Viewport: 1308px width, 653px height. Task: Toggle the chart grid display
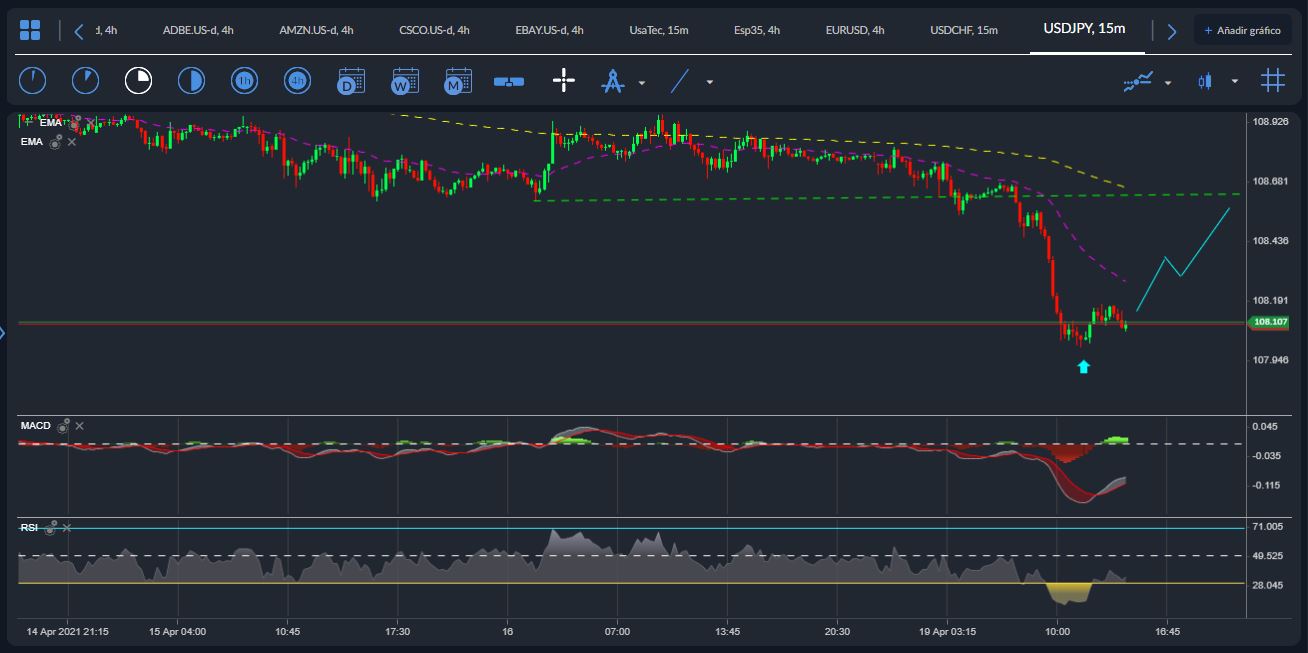point(1272,80)
